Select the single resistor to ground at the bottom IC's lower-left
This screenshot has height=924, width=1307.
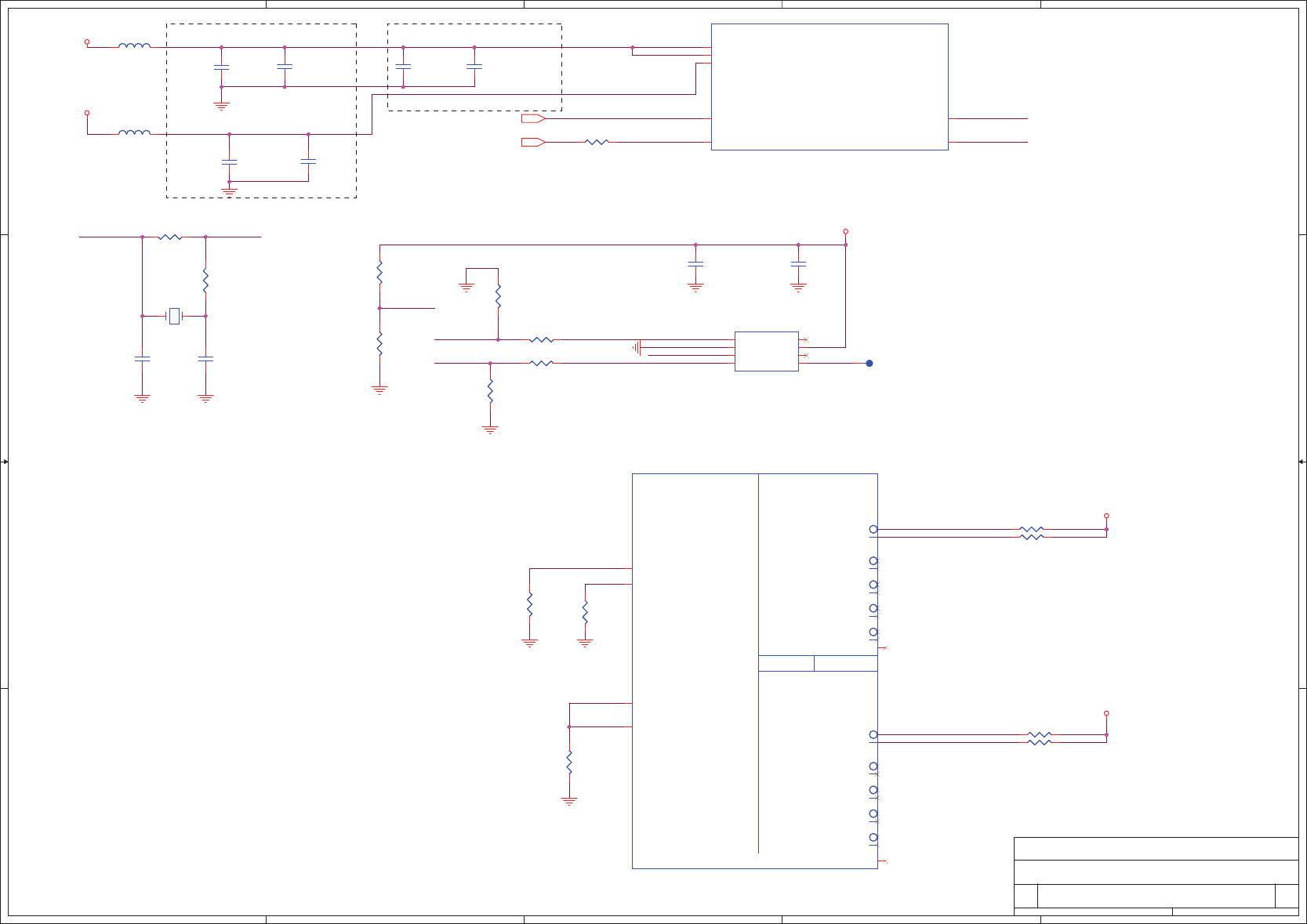coord(569,763)
